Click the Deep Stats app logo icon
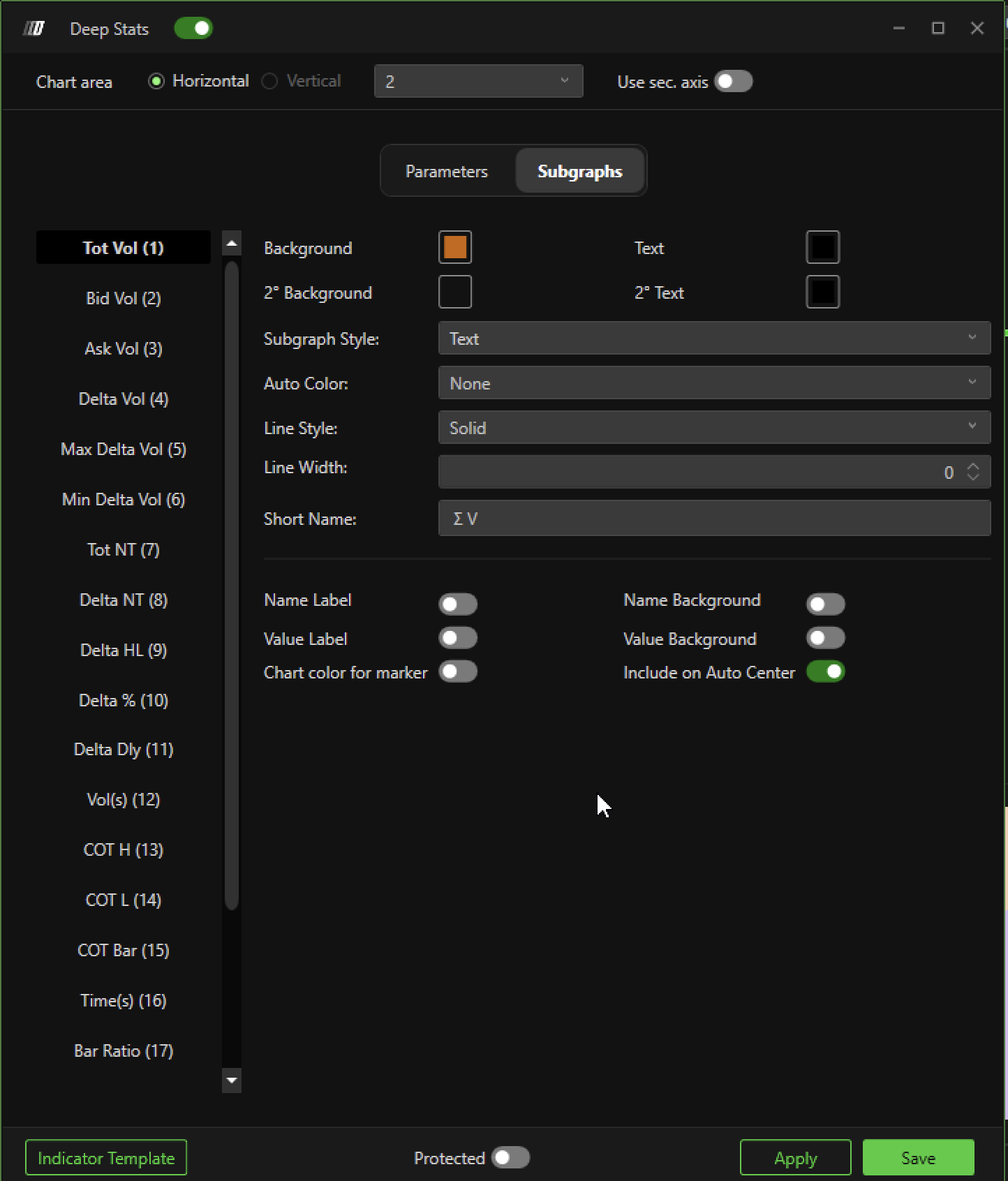 tap(34, 29)
